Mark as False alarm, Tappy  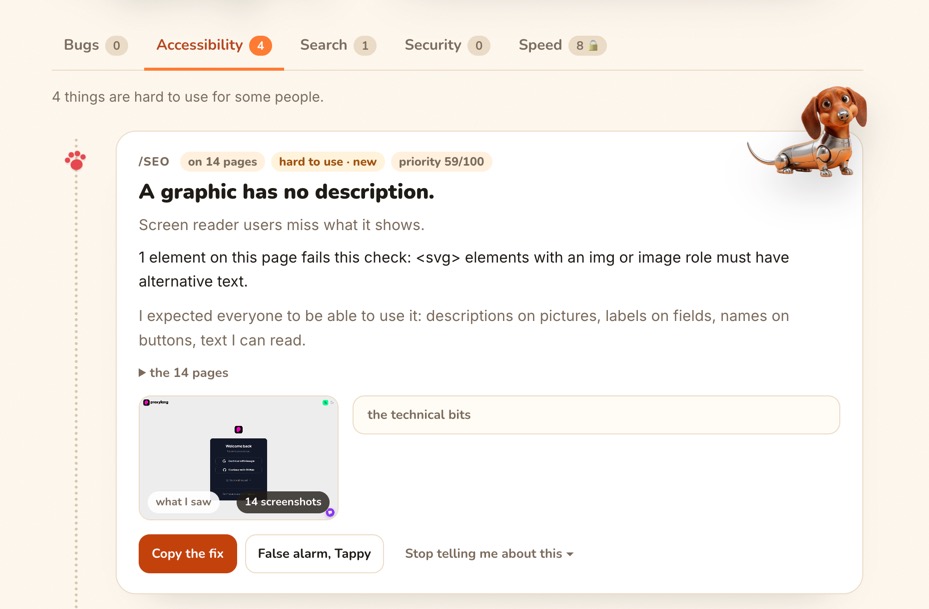[315, 554]
